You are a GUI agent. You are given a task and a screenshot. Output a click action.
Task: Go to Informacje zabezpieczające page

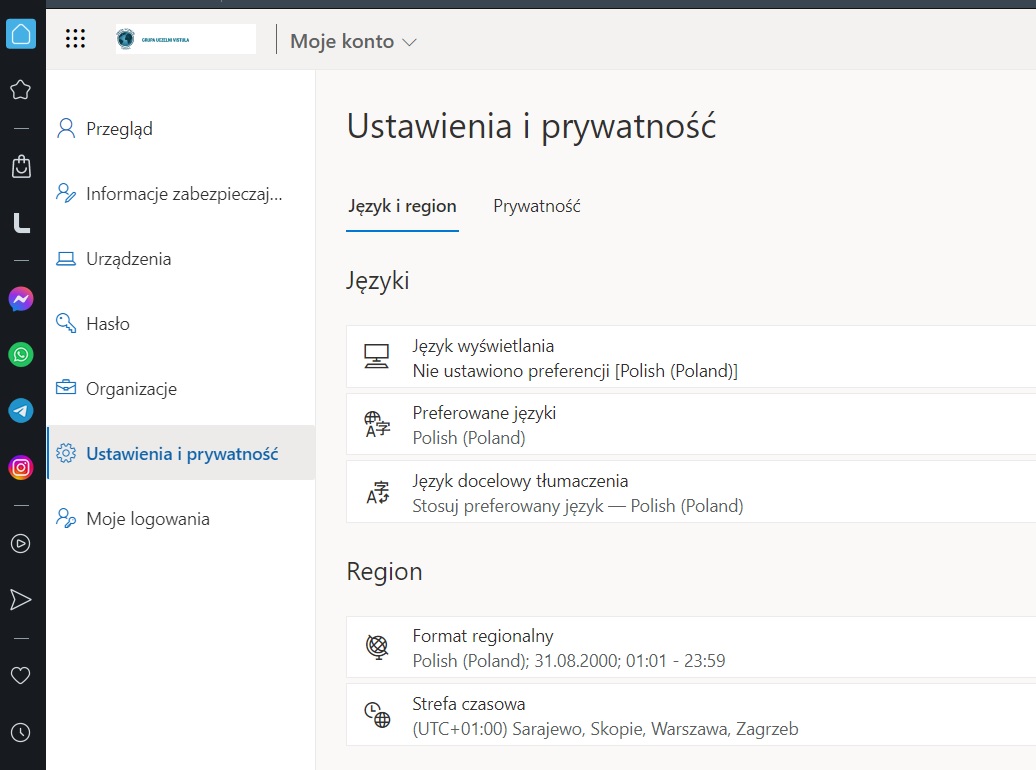point(184,194)
